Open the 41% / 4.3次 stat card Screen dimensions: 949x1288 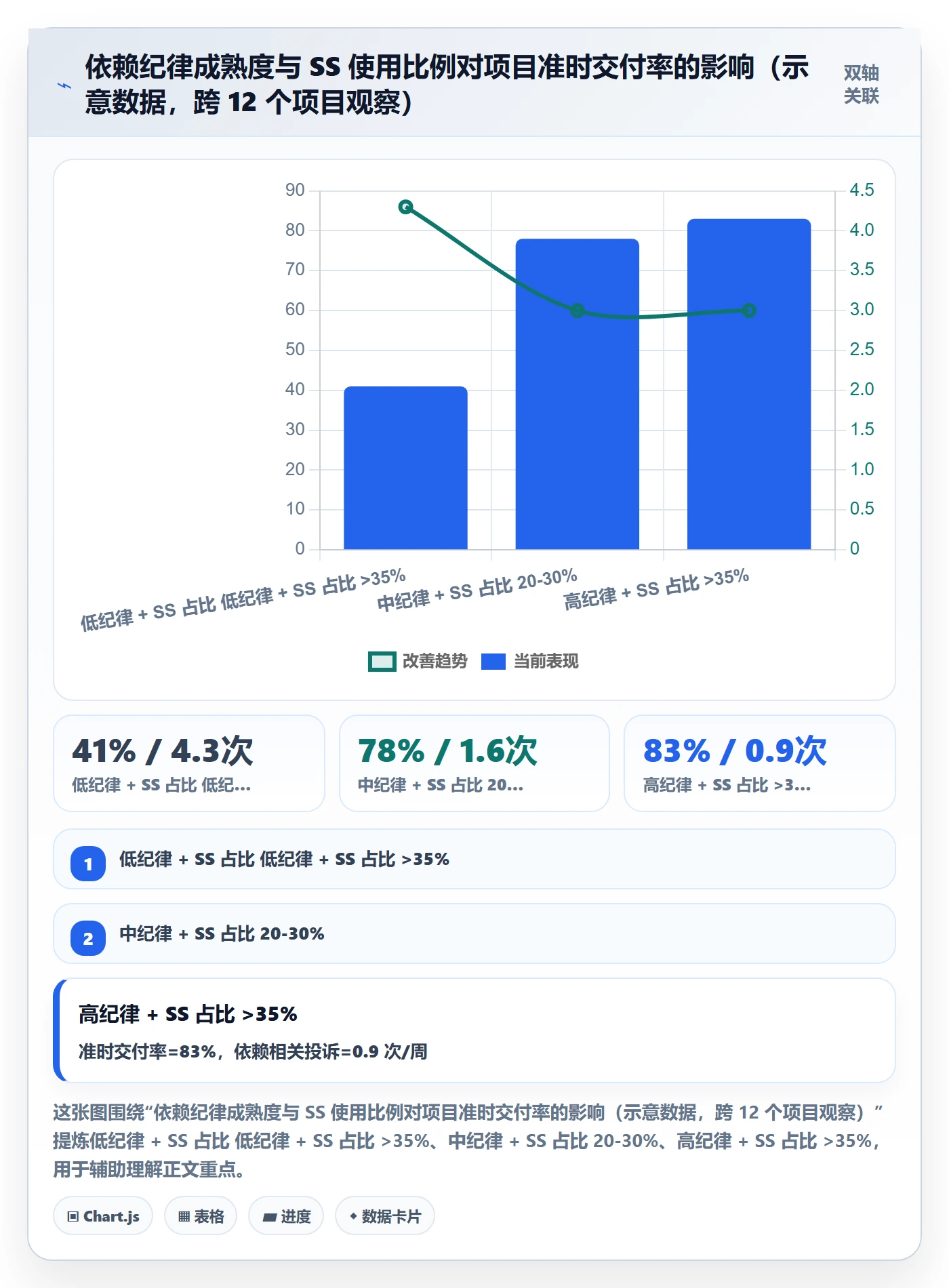coord(189,763)
